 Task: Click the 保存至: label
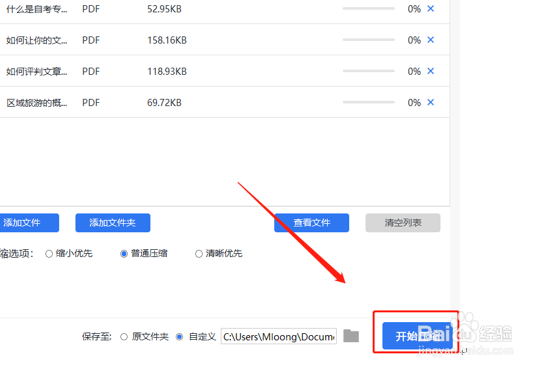97,337
